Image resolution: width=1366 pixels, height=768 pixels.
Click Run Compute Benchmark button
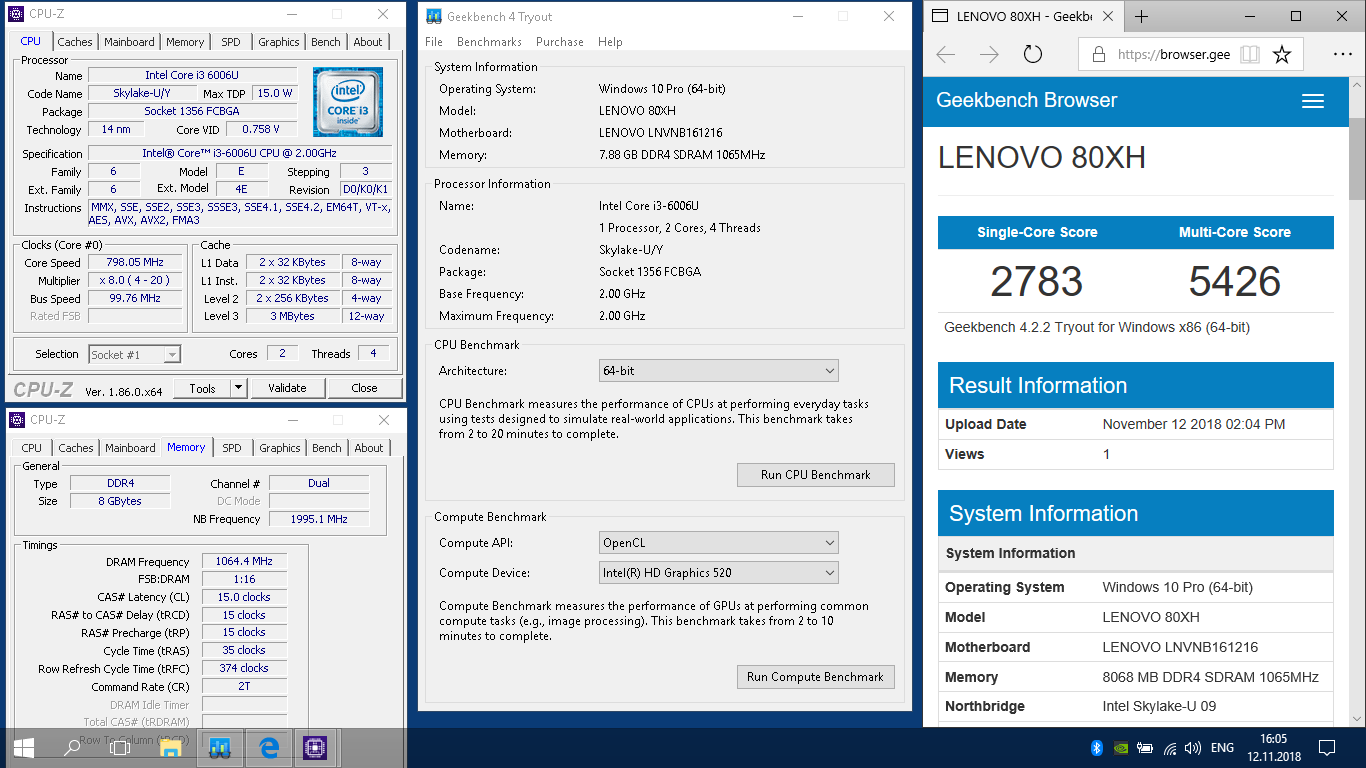point(816,677)
